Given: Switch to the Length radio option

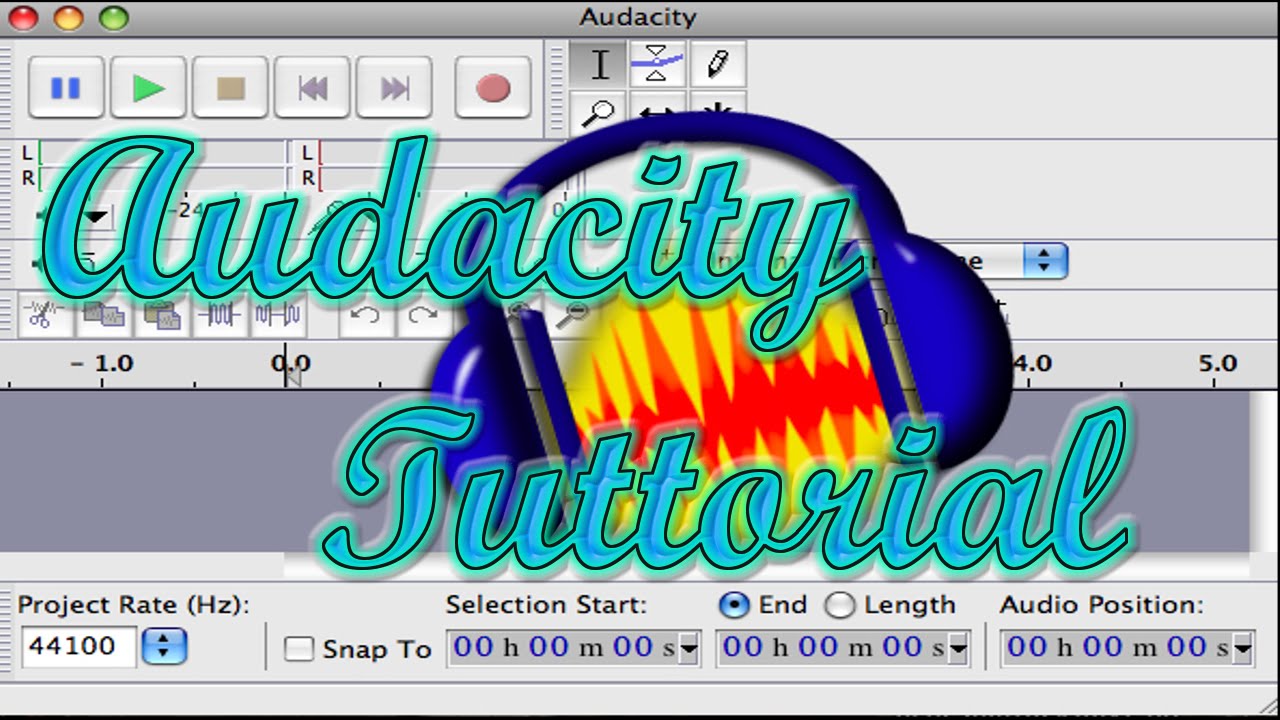Looking at the screenshot, I should coord(840,605).
